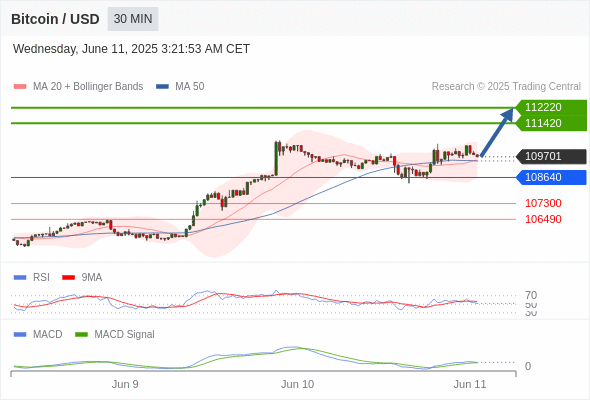Click the MA 50 legend swatch
This screenshot has height=400, width=590.
[162, 87]
